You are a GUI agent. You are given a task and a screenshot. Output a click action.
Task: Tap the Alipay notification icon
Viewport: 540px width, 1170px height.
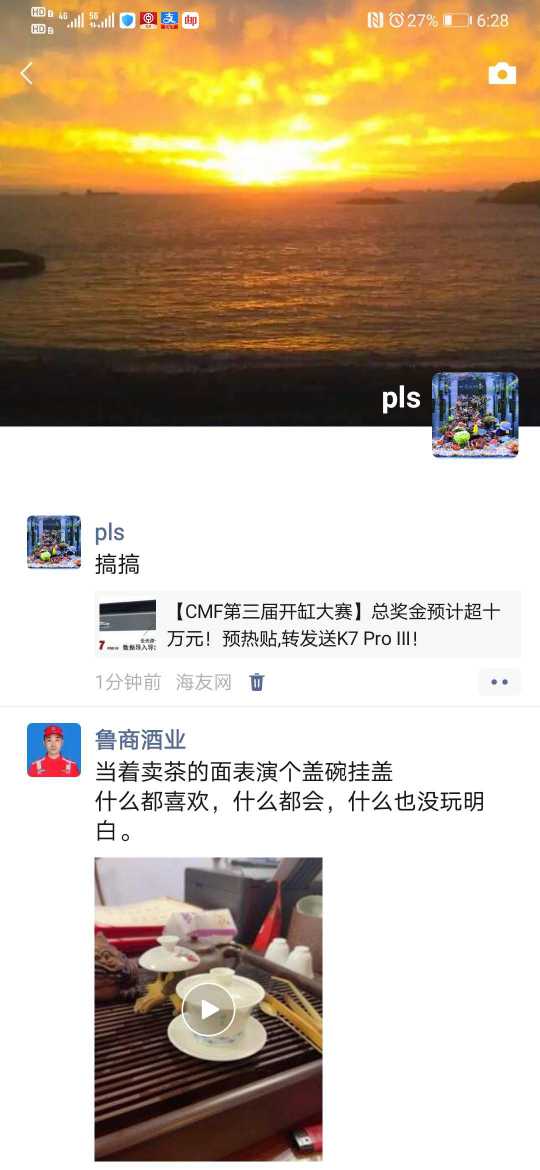(169, 20)
